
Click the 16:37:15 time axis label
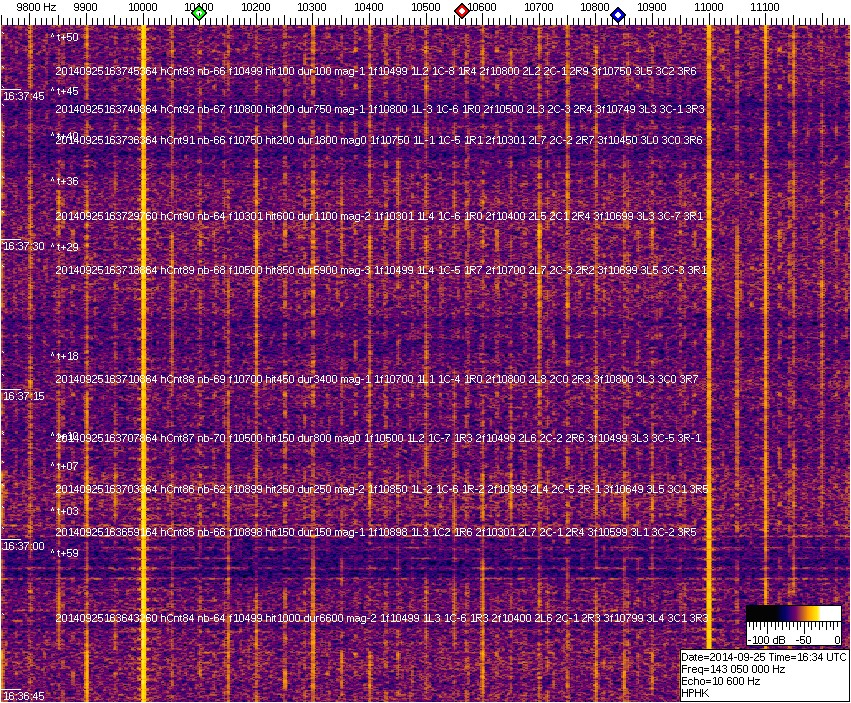[x=24, y=396]
